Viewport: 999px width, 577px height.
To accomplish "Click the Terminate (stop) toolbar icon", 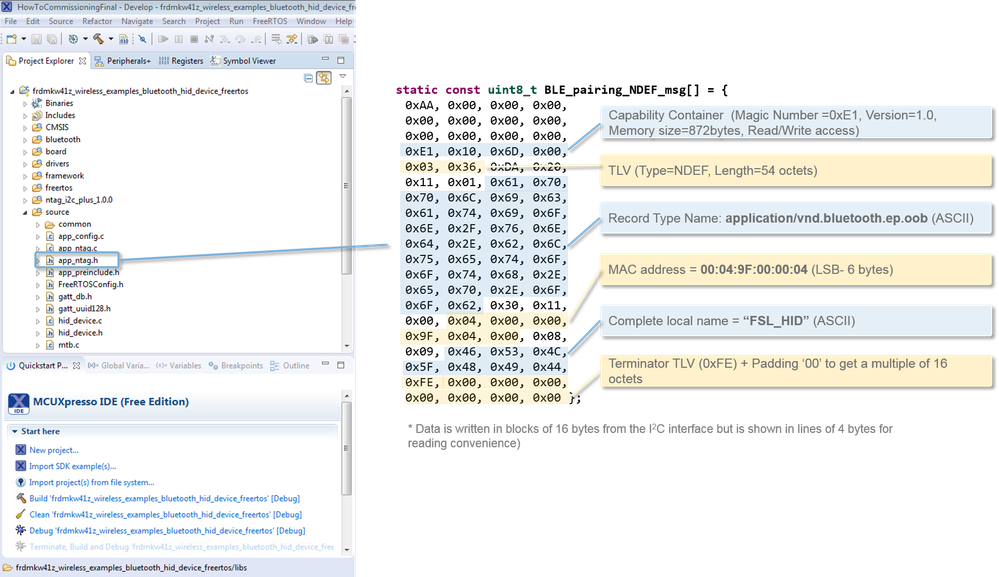I will [x=194, y=39].
